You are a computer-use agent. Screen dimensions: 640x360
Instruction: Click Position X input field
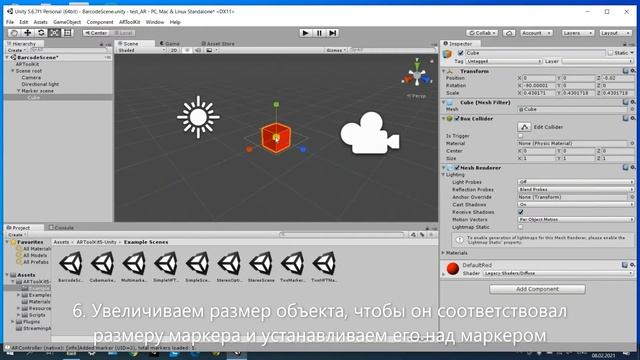[538, 78]
